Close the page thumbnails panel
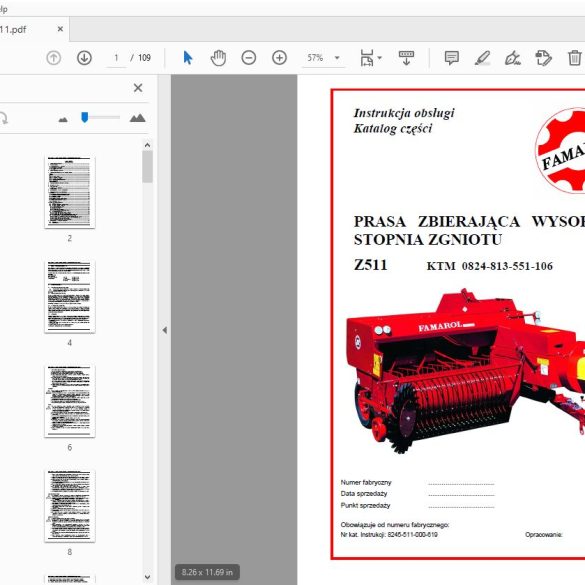 click(138, 88)
